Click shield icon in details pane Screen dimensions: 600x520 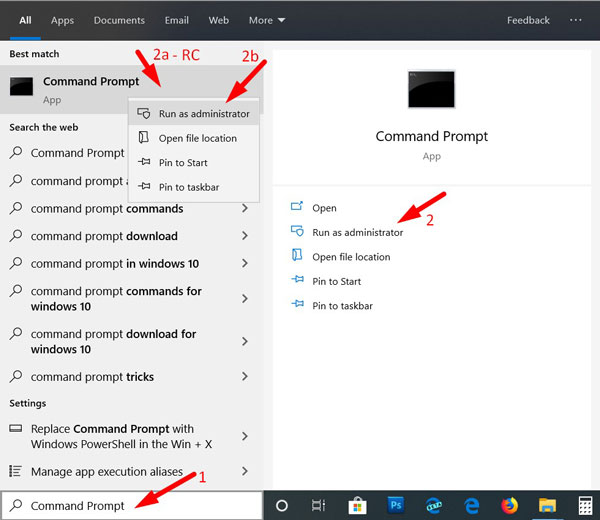click(x=297, y=231)
